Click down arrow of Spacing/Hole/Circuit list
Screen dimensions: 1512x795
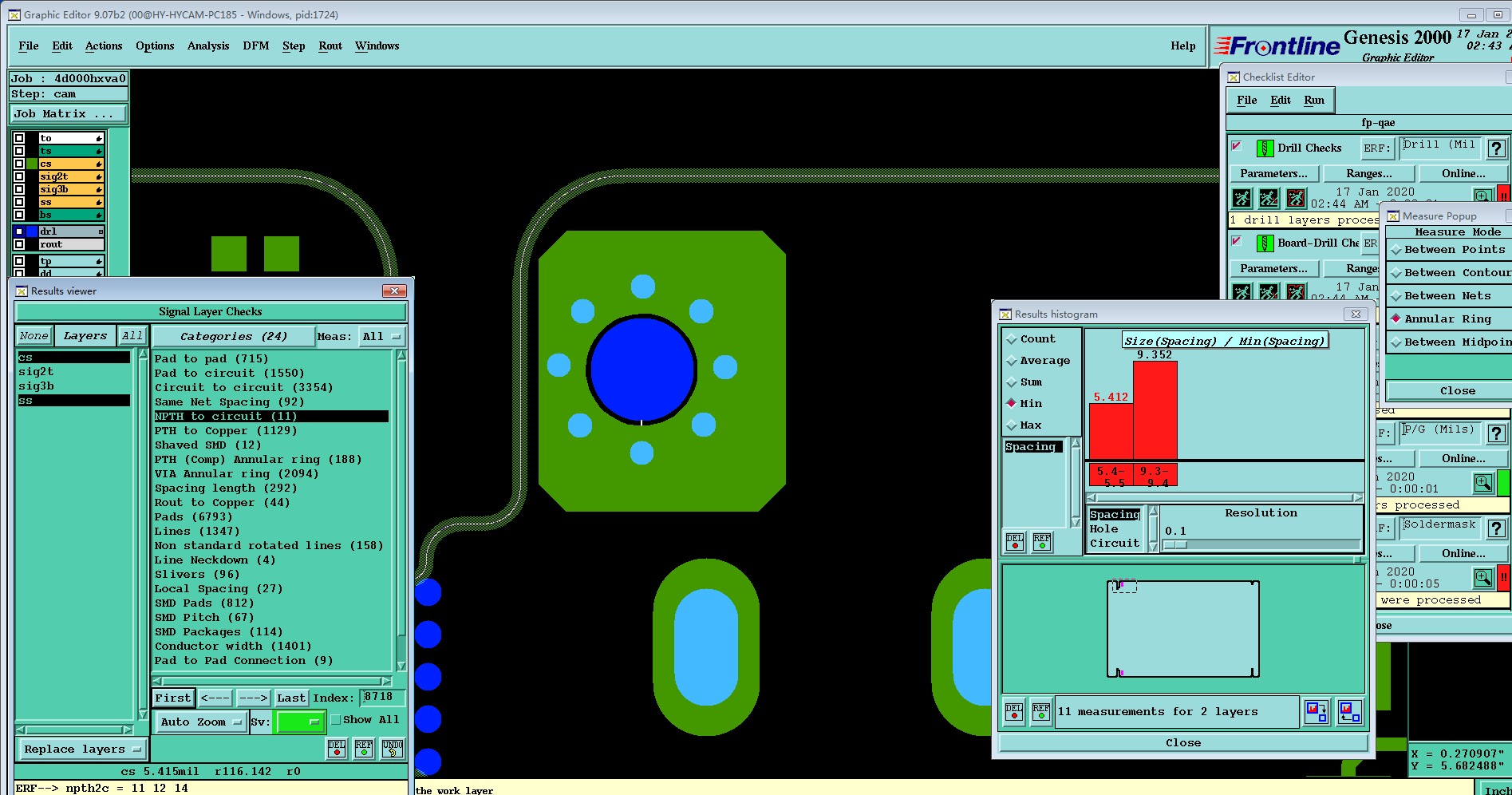click(x=1153, y=547)
